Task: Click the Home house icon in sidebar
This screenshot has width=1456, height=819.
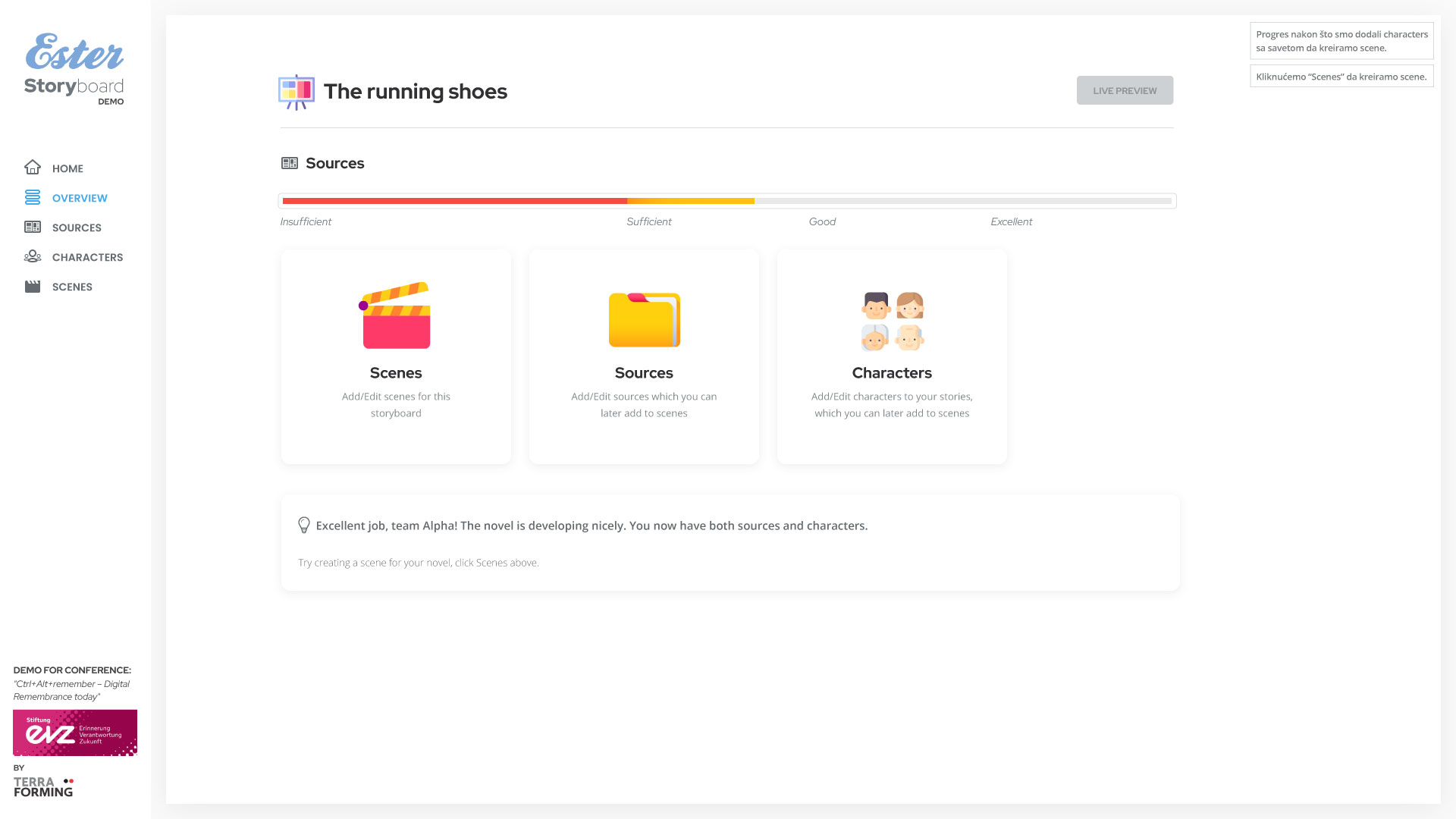Action: point(33,168)
